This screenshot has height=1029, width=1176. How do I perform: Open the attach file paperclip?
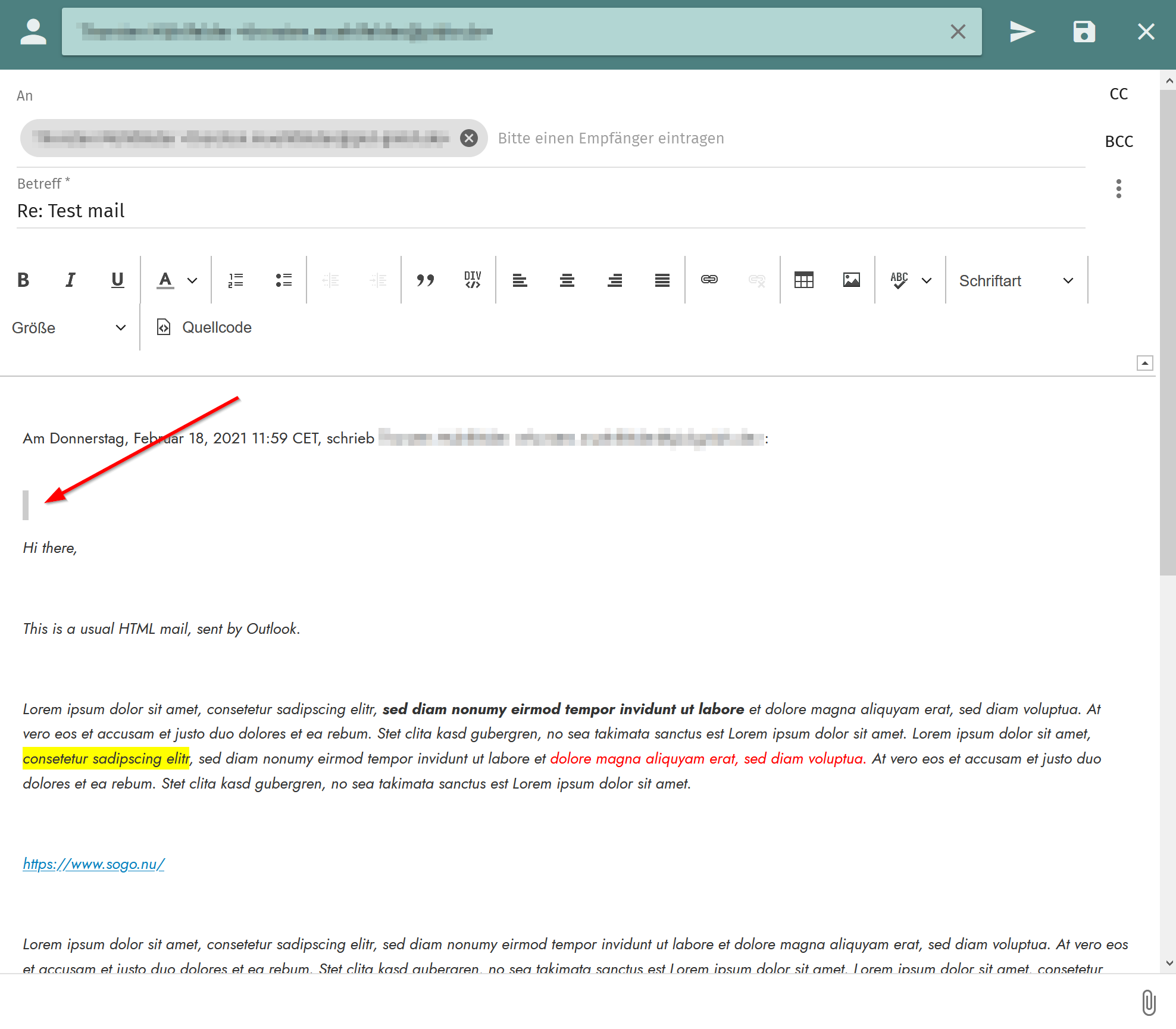(x=1149, y=1002)
